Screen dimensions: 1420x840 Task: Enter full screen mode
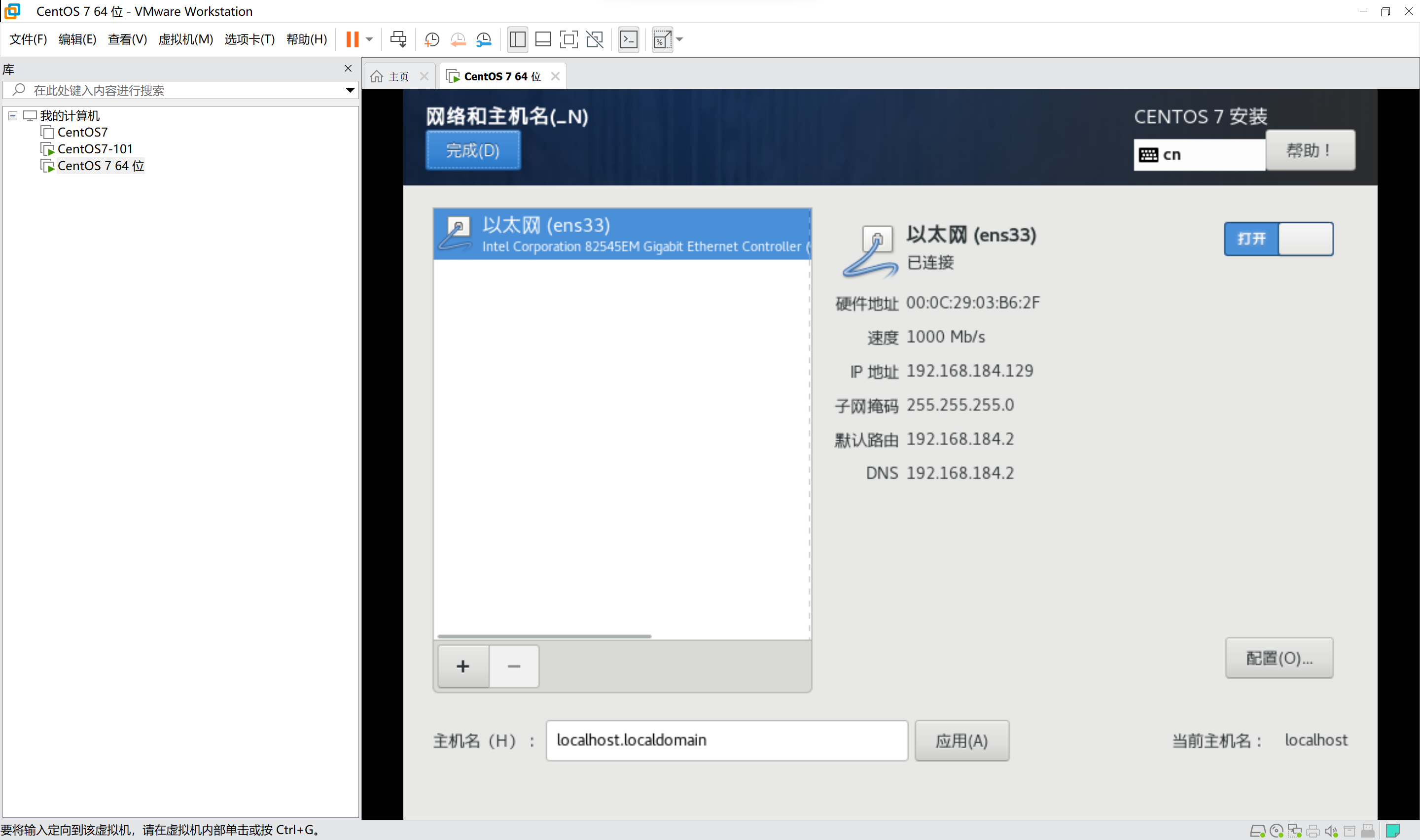[568, 39]
